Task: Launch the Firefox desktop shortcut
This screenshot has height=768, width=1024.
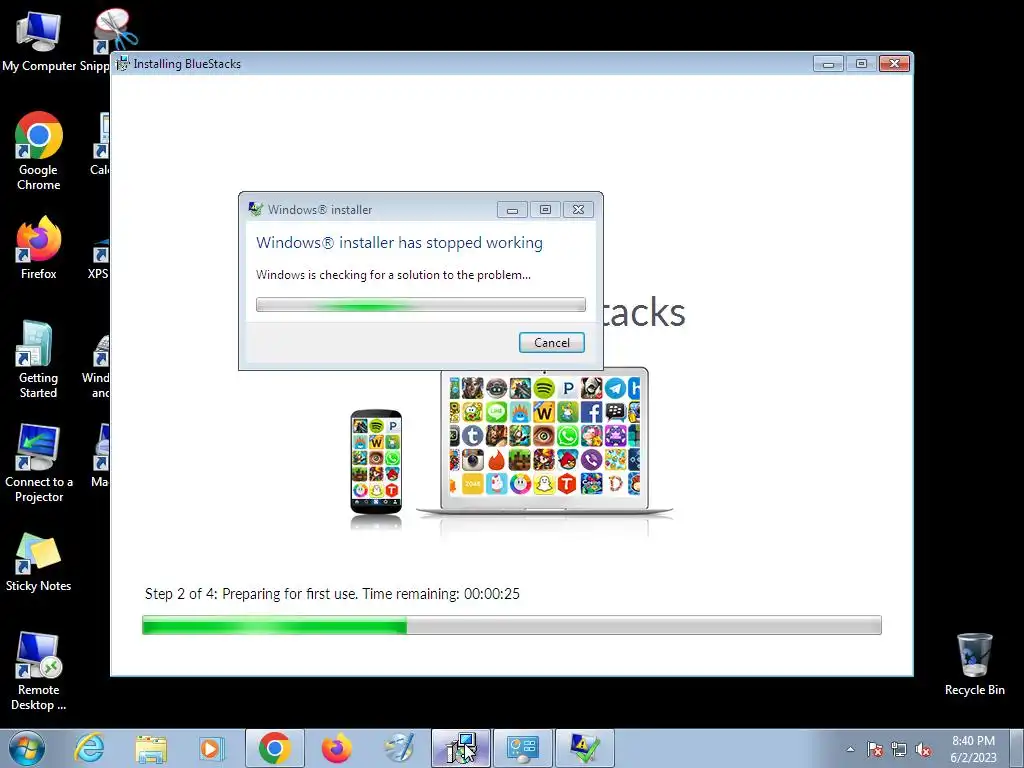Action: 39,248
